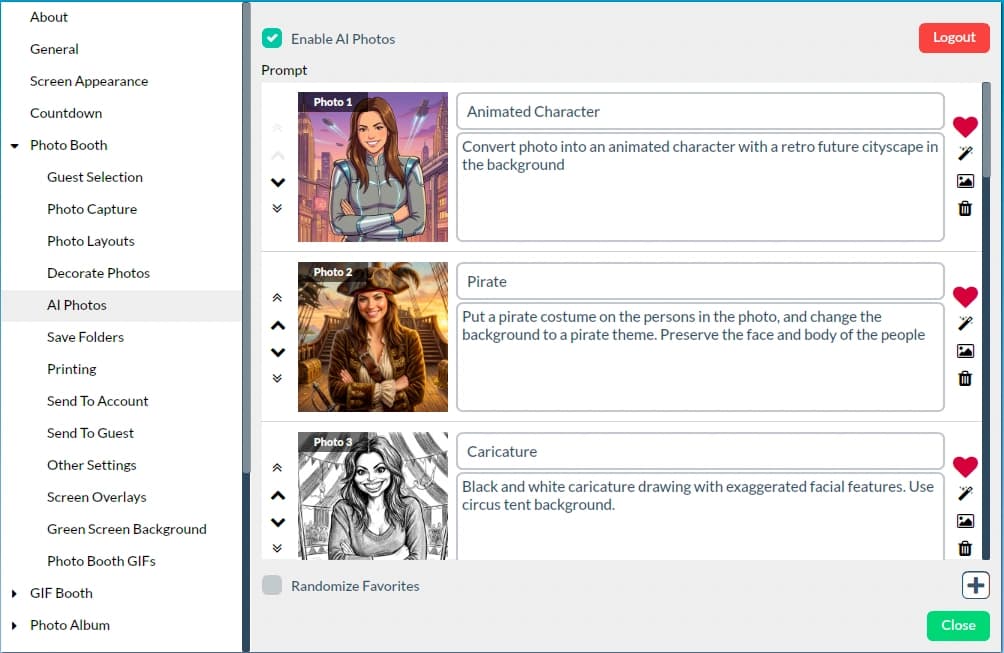Expand the GIF Booth section
The image size is (1004, 653).
tap(14, 593)
